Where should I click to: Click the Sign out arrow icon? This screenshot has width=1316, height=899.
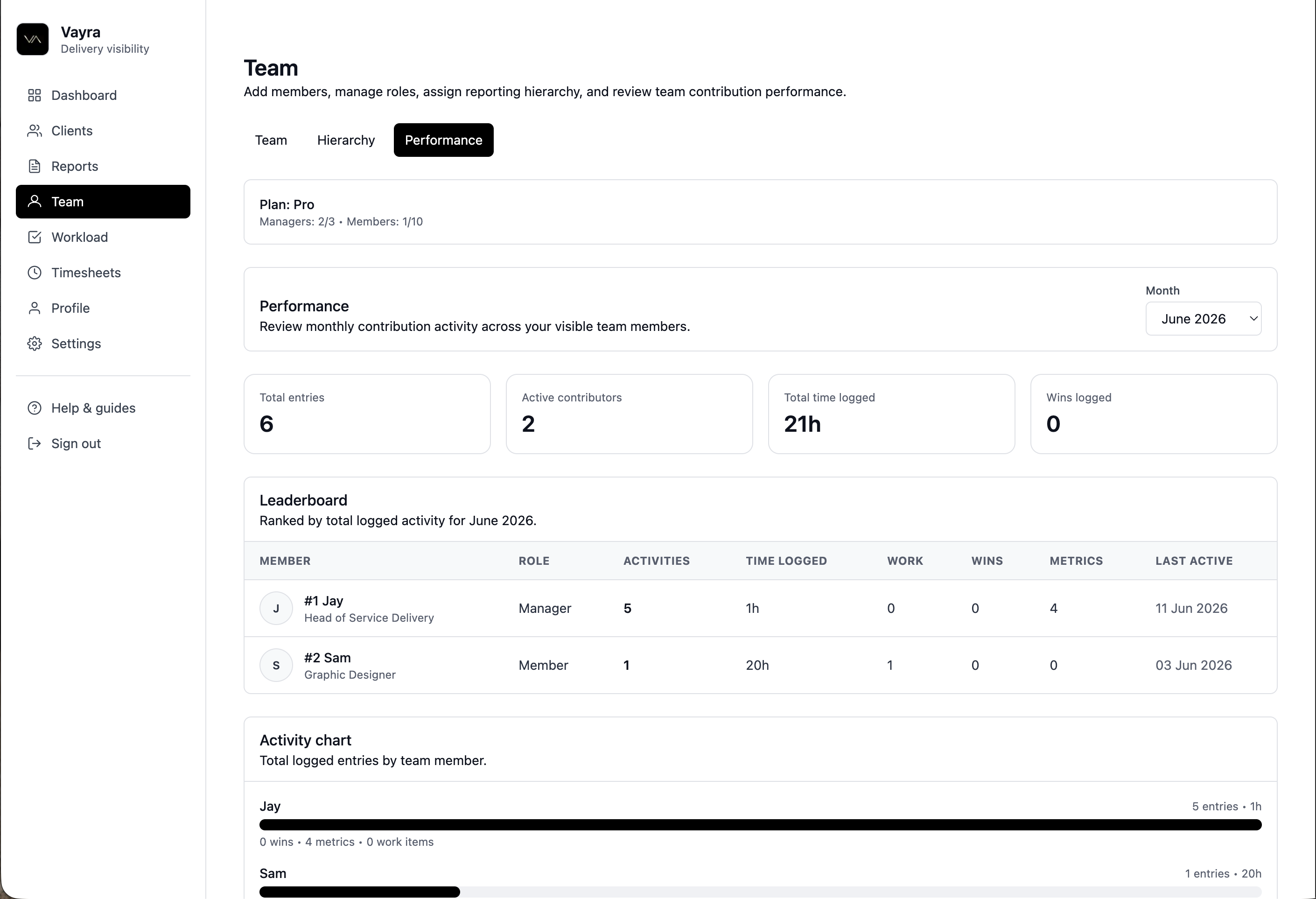click(35, 443)
